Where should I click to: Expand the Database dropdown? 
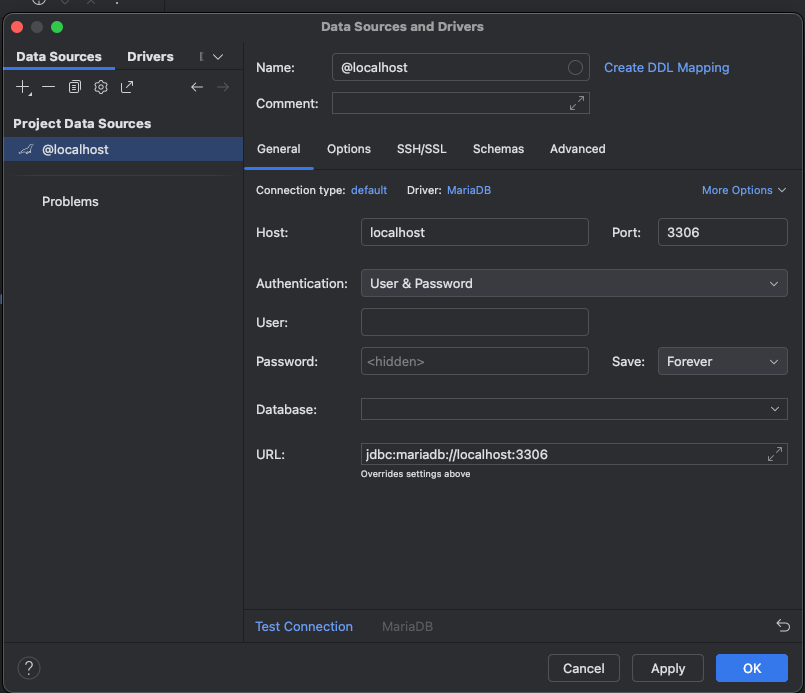(775, 409)
